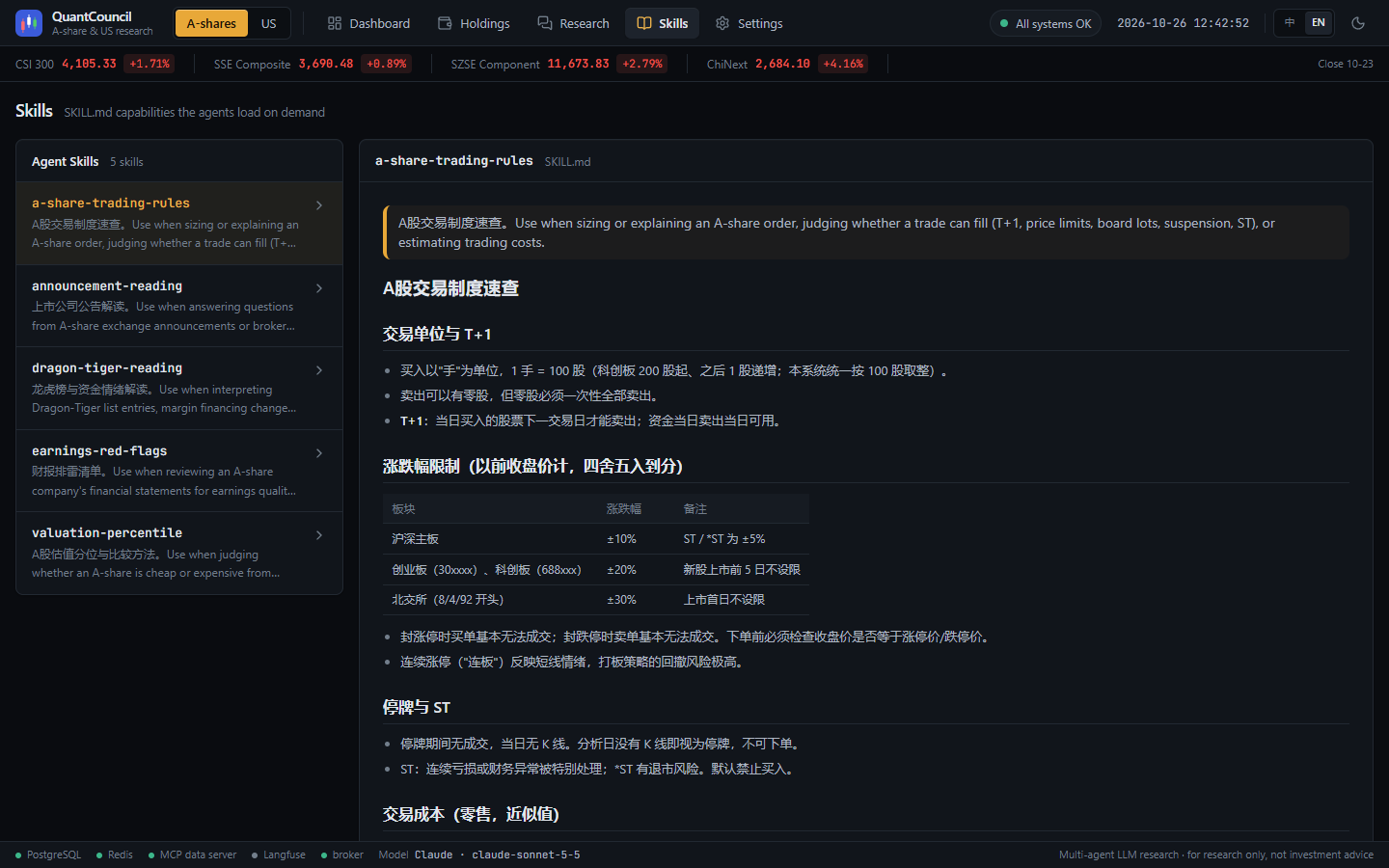Screen dimensions: 1389x868
Task: Expand chevron for announcement-reading
Action: (x=319, y=288)
